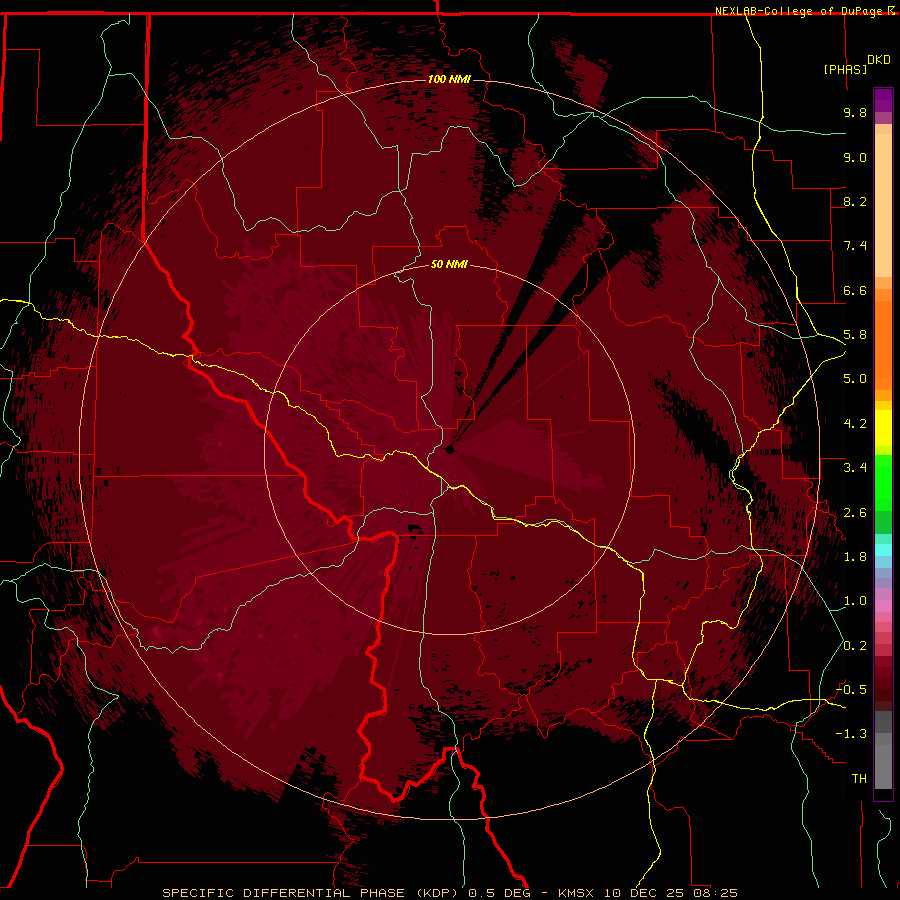Click the [PHAS] legend unit label
900x900 pixels.
845,69
